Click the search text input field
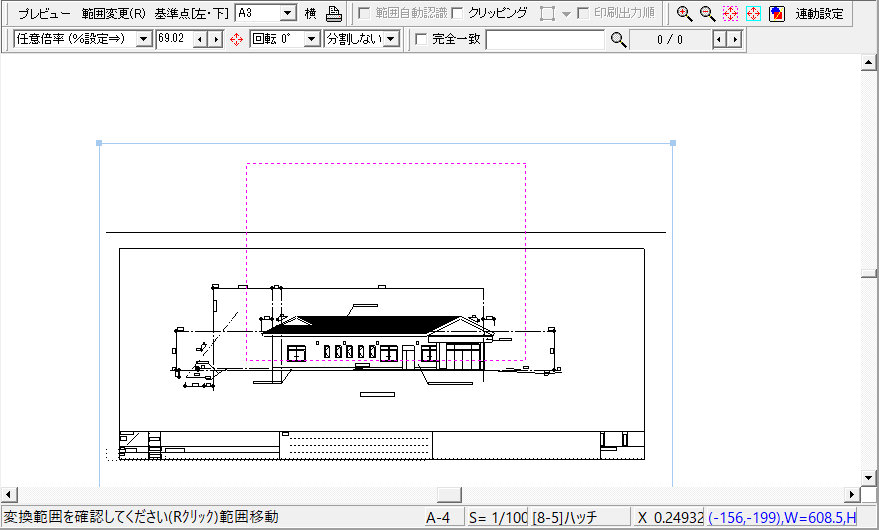This screenshot has height=530, width=879. tap(545, 39)
